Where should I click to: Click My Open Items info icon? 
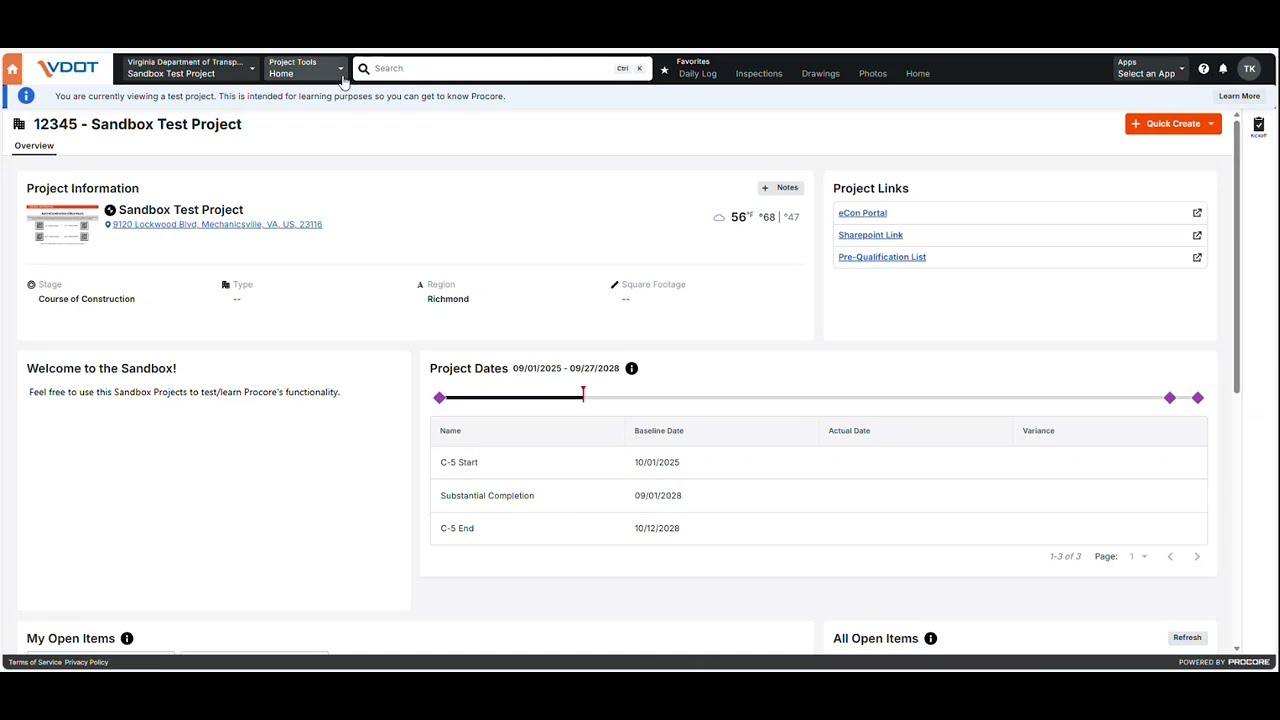pyautogui.click(x=127, y=639)
